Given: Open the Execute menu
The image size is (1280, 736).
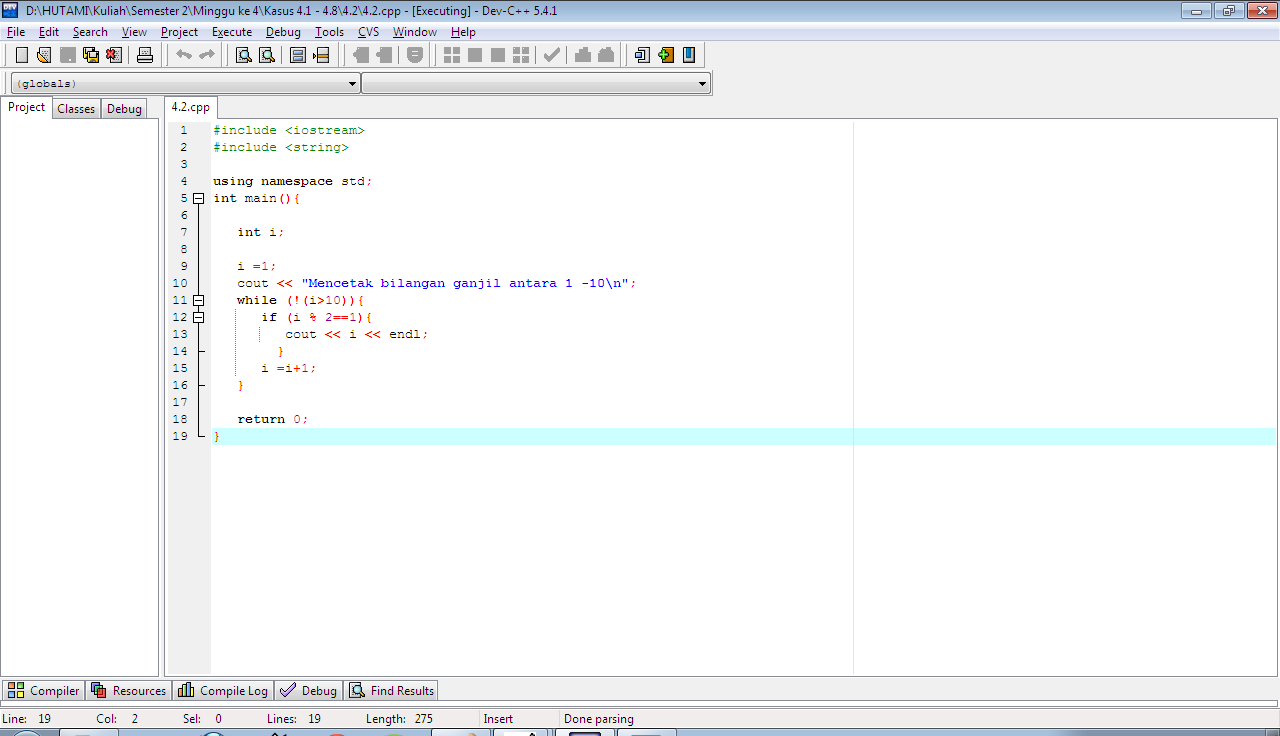Looking at the screenshot, I should click(x=232, y=32).
